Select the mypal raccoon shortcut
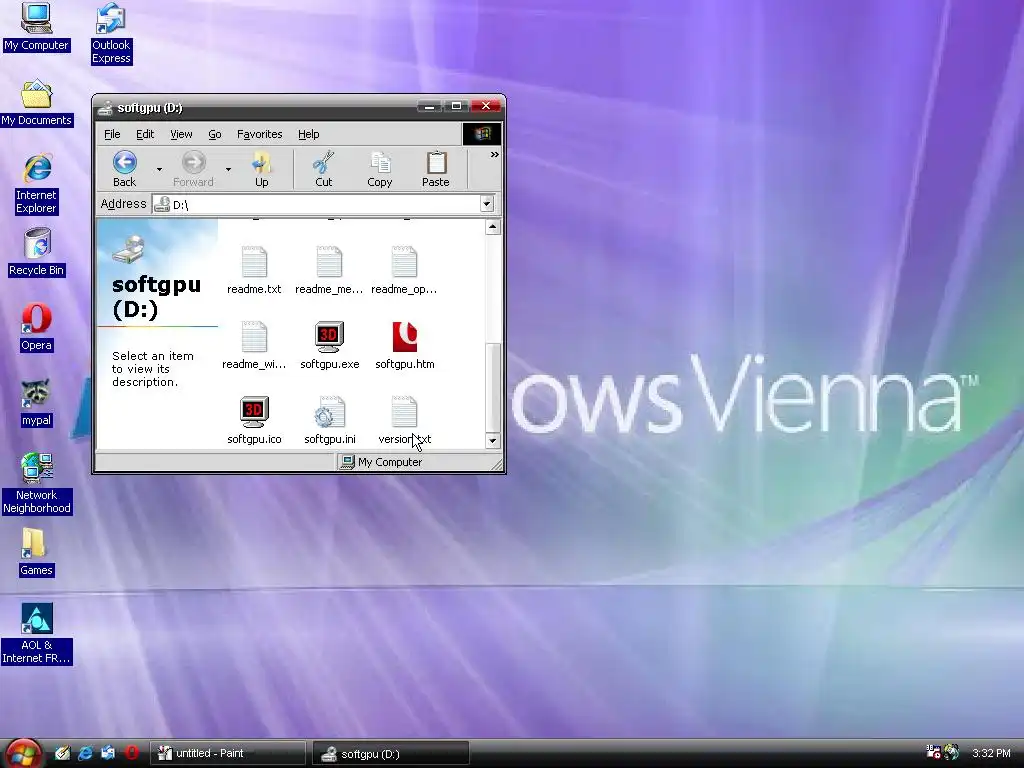 click(37, 402)
